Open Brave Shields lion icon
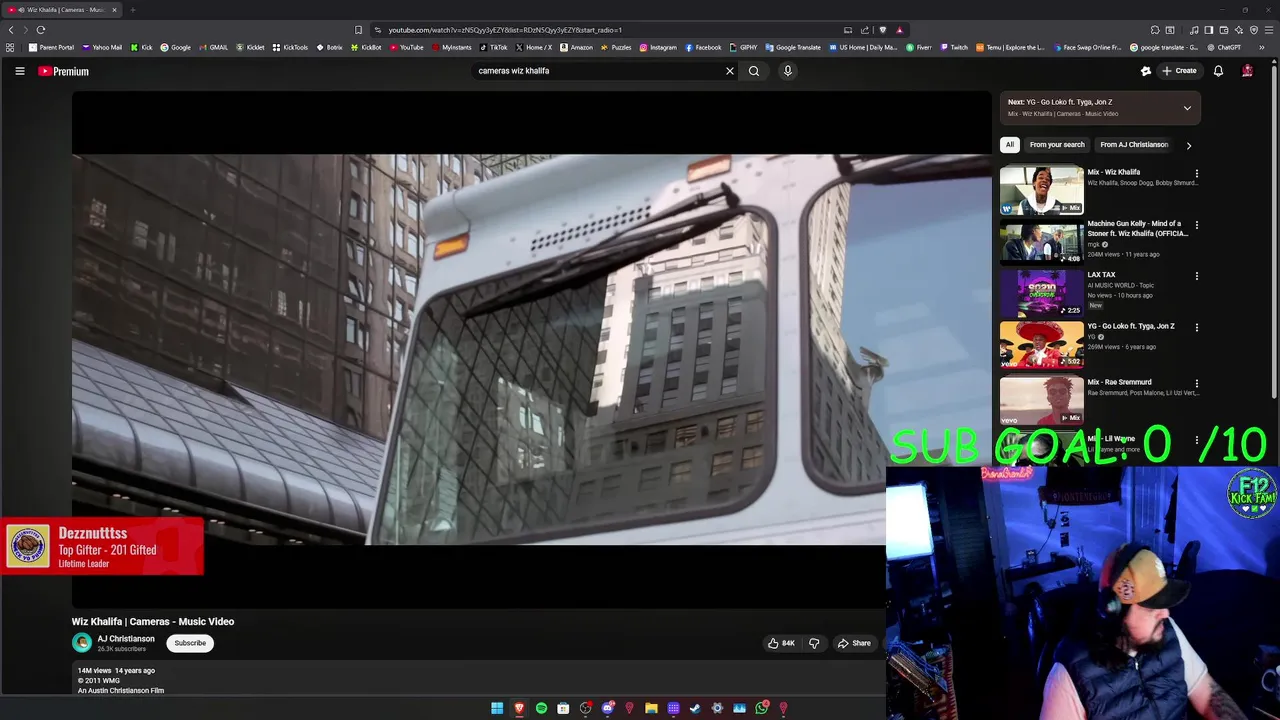 [x=882, y=30]
